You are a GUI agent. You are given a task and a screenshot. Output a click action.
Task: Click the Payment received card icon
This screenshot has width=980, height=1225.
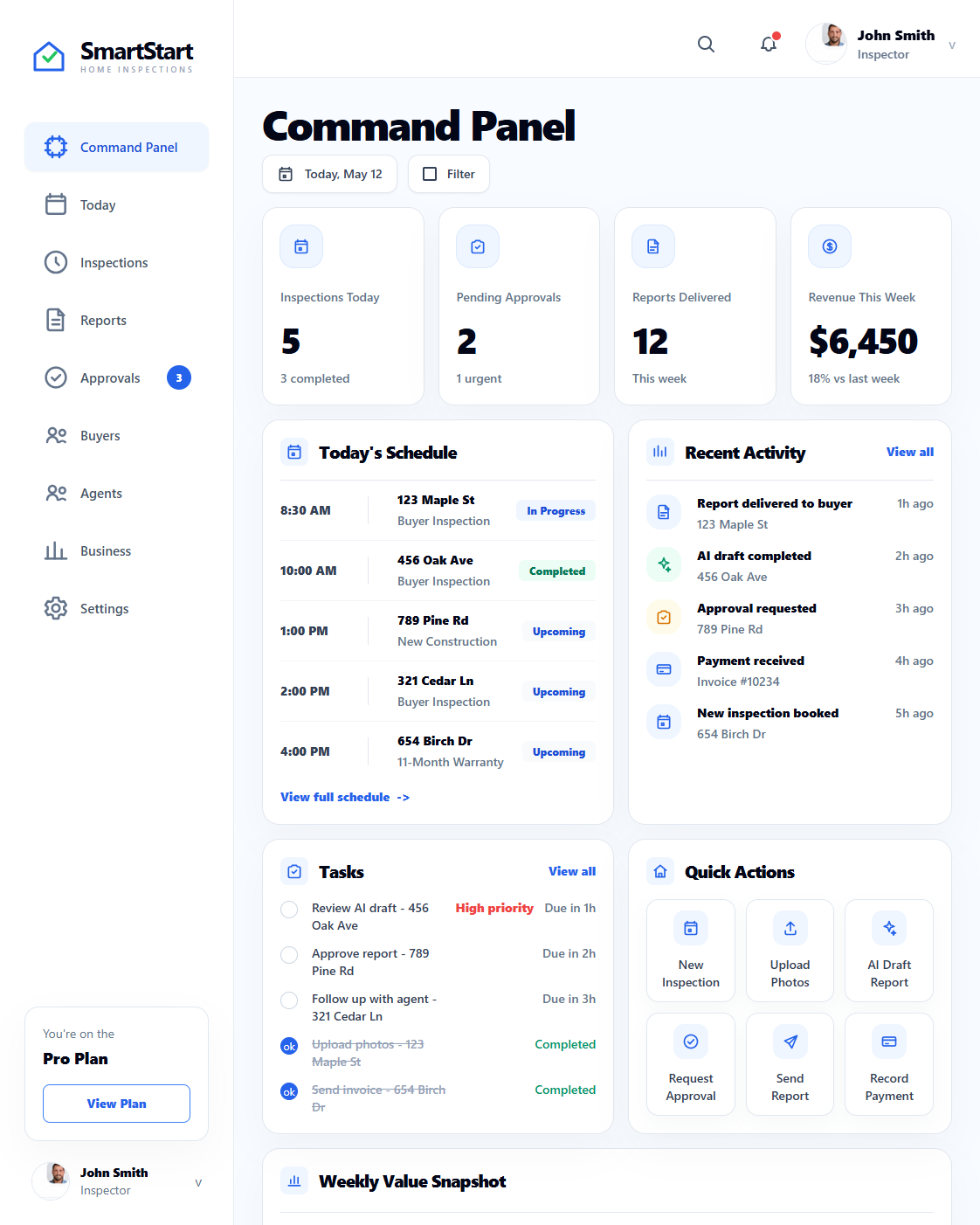(664, 669)
